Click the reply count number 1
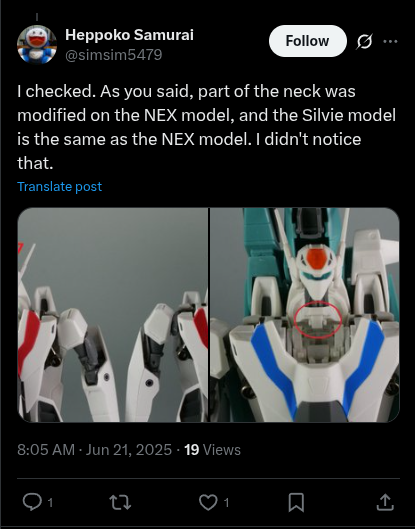Screen dimensions: 415x529 click(50, 503)
